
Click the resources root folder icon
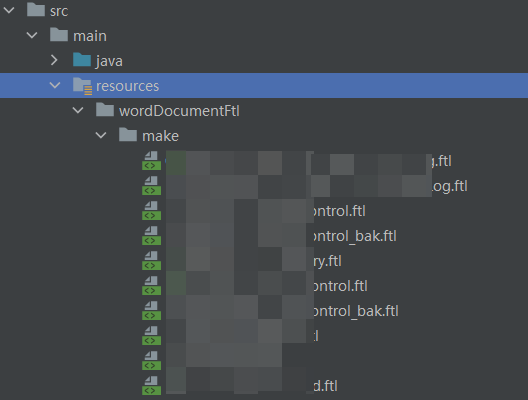(82, 86)
